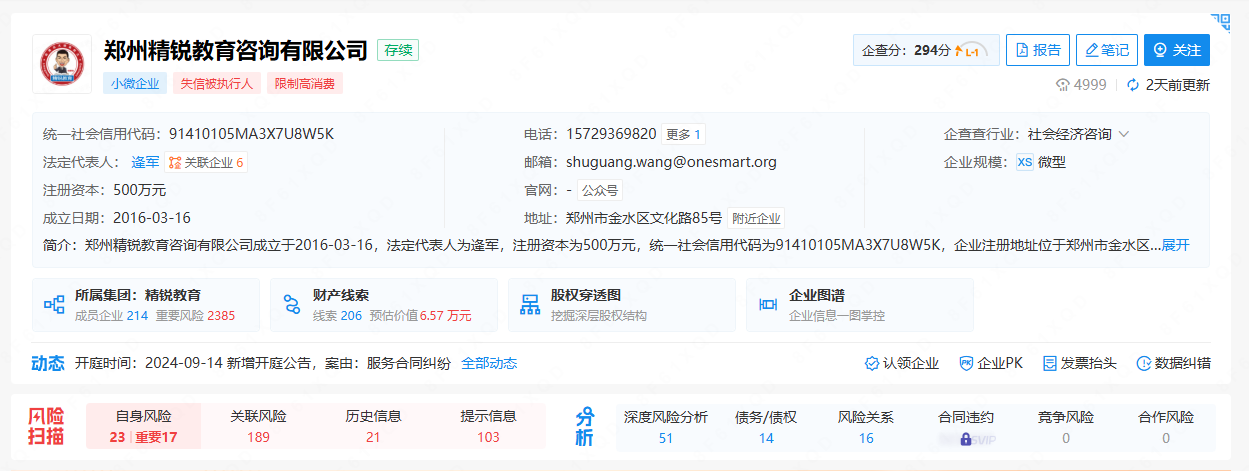This screenshot has width=1249, height=471.
Task: Expand company intro via 展开 link
Action: pos(1175,245)
